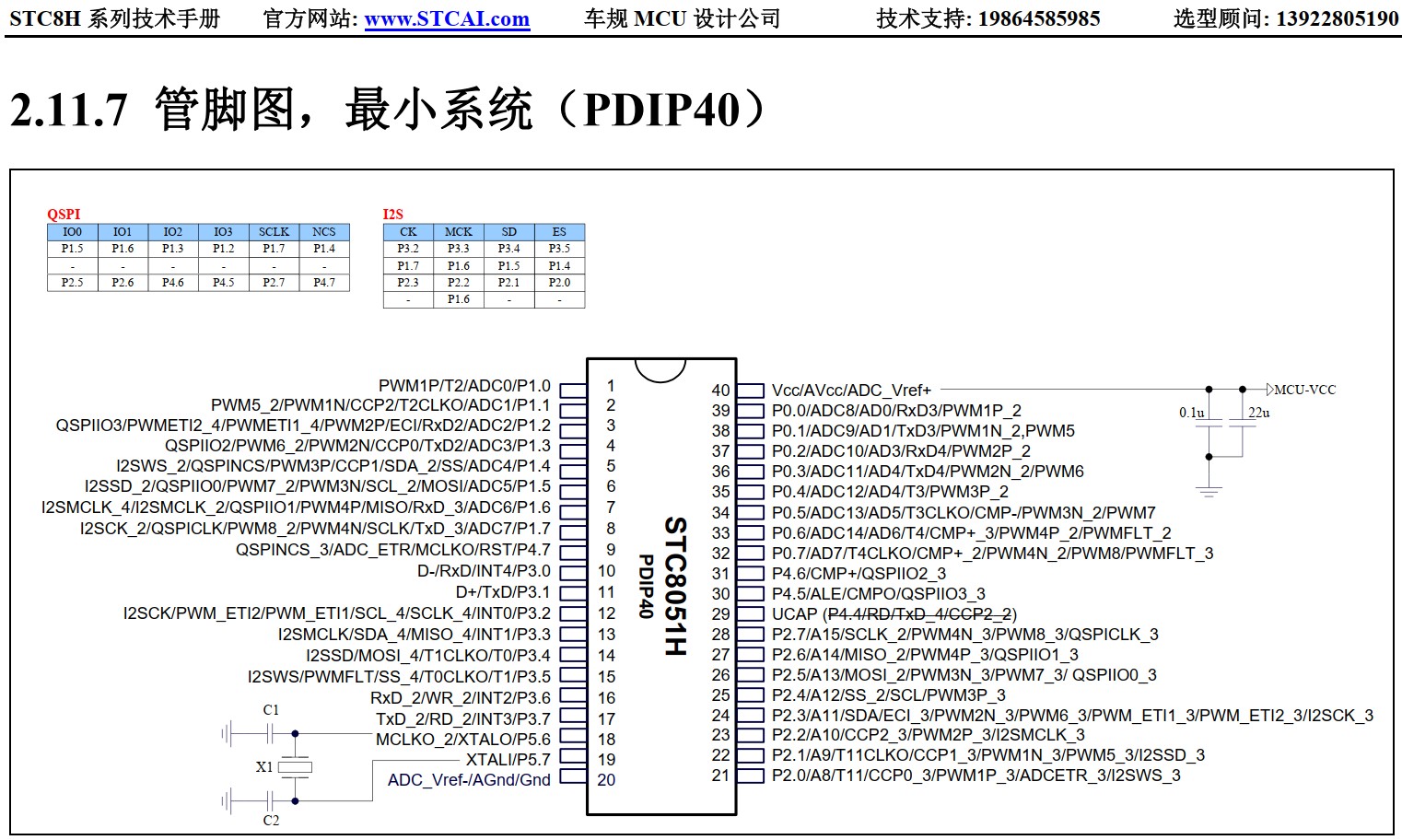Click pin label "P0.4/ADC12/AD4/T3/PWM3P_2"
Viewport: 1402px width, 840px height.
[890, 492]
